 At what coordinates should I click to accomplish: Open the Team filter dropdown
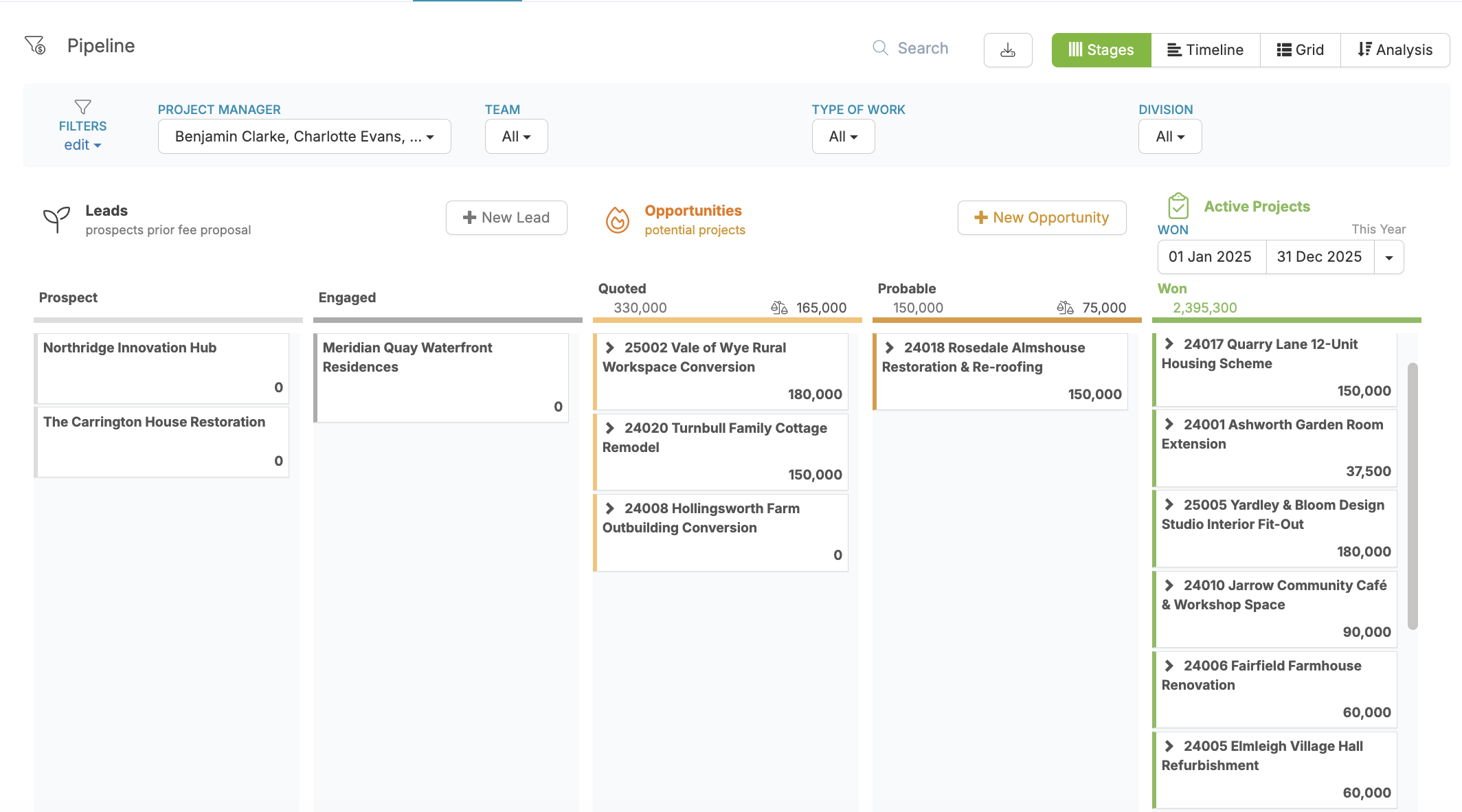pyautogui.click(x=516, y=137)
